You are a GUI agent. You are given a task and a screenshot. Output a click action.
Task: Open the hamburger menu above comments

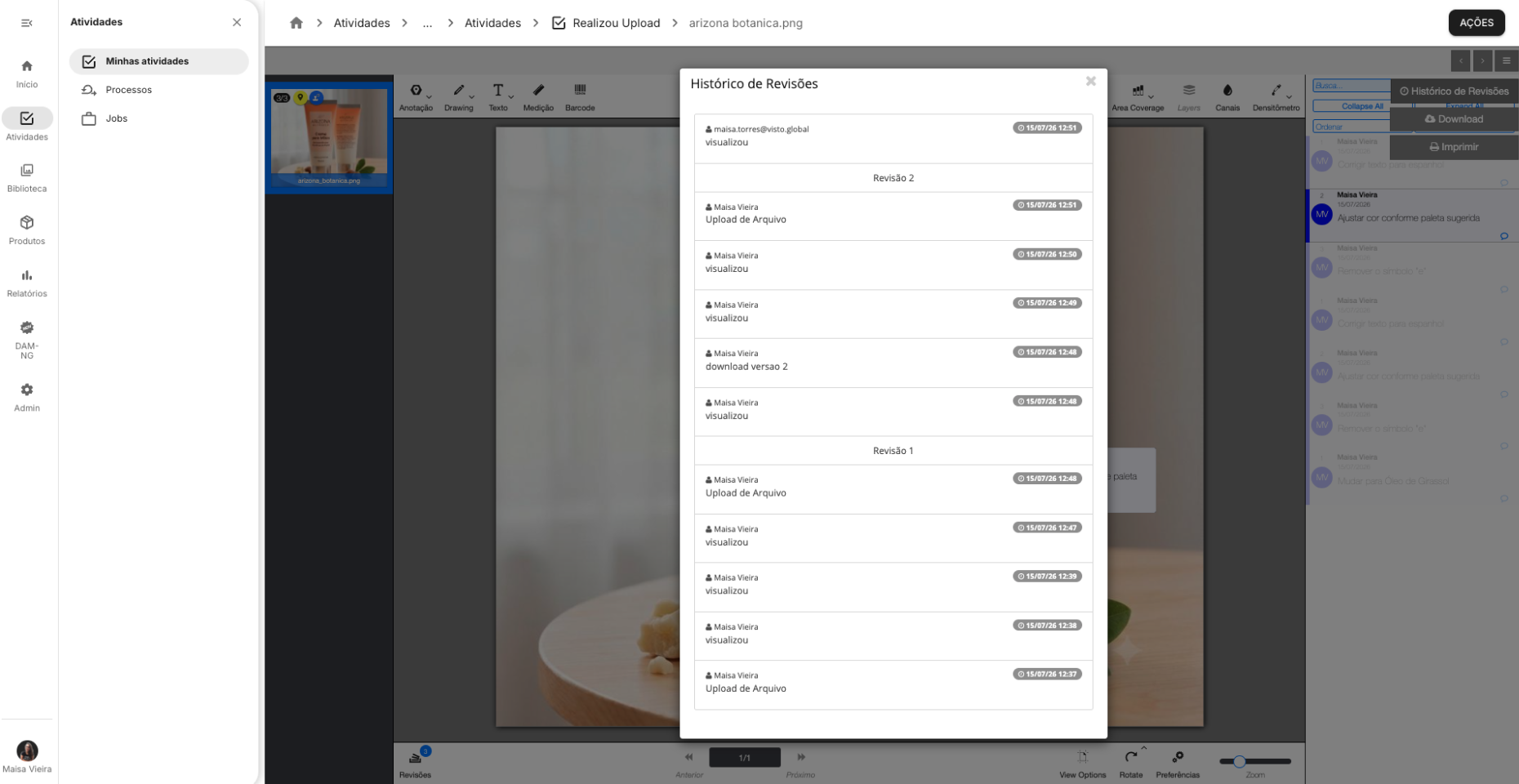point(1507,60)
